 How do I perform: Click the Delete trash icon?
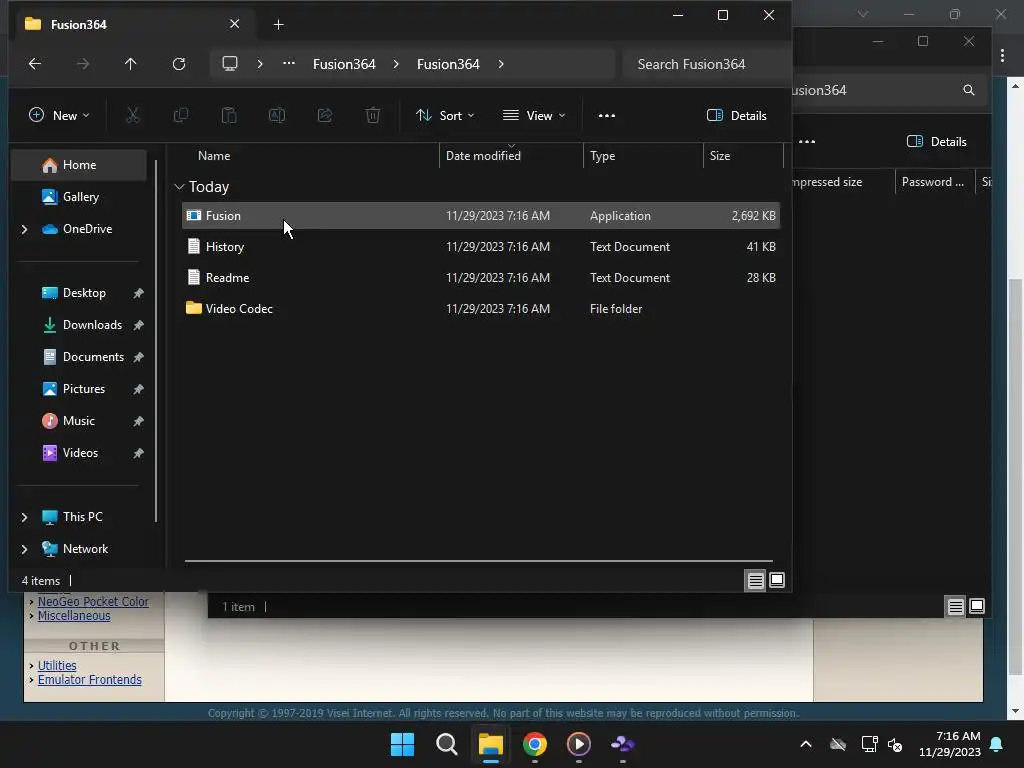click(x=373, y=116)
